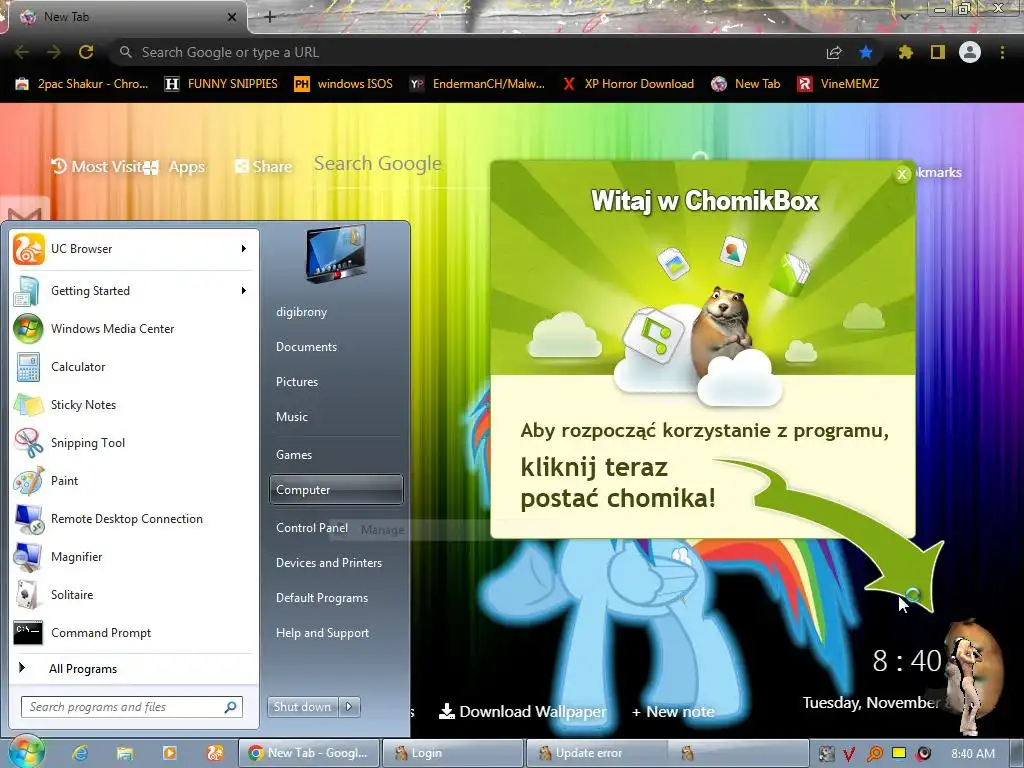Open Getting Started in Start menu
The image size is (1024, 768).
(133, 291)
